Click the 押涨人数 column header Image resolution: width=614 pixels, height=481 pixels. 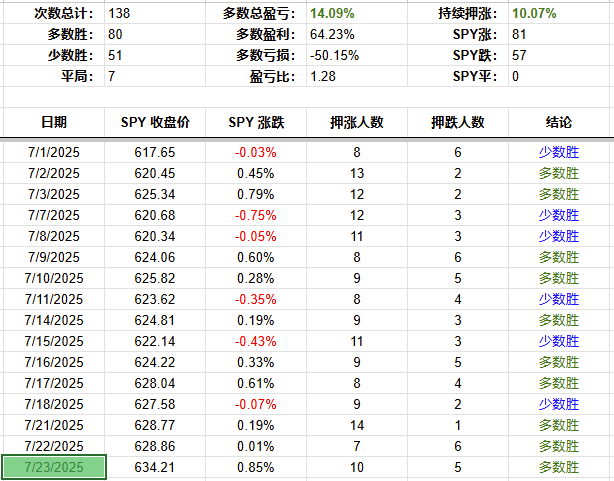tap(357, 122)
